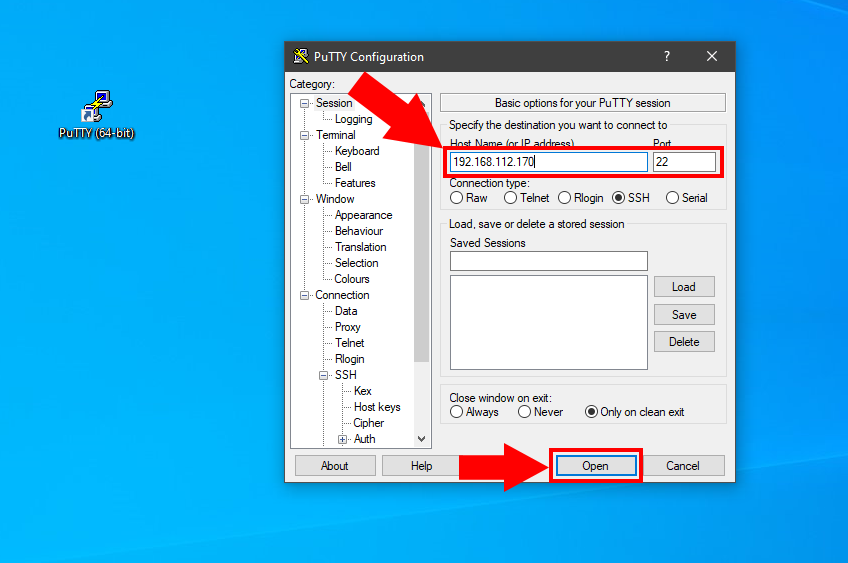
Task: Collapse the Connection tree node
Action: coord(304,295)
